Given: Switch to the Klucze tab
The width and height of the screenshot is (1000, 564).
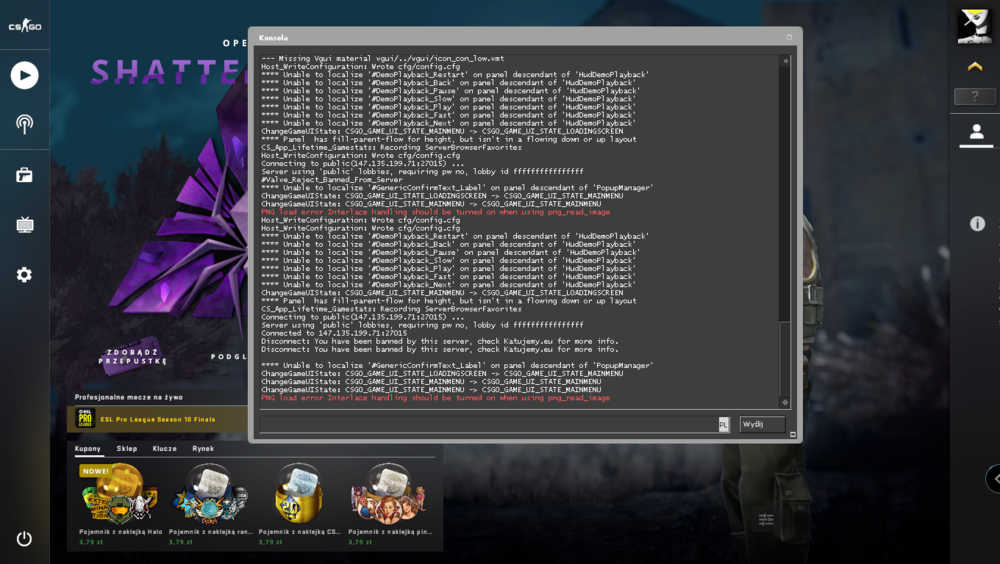Looking at the screenshot, I should pos(165,449).
